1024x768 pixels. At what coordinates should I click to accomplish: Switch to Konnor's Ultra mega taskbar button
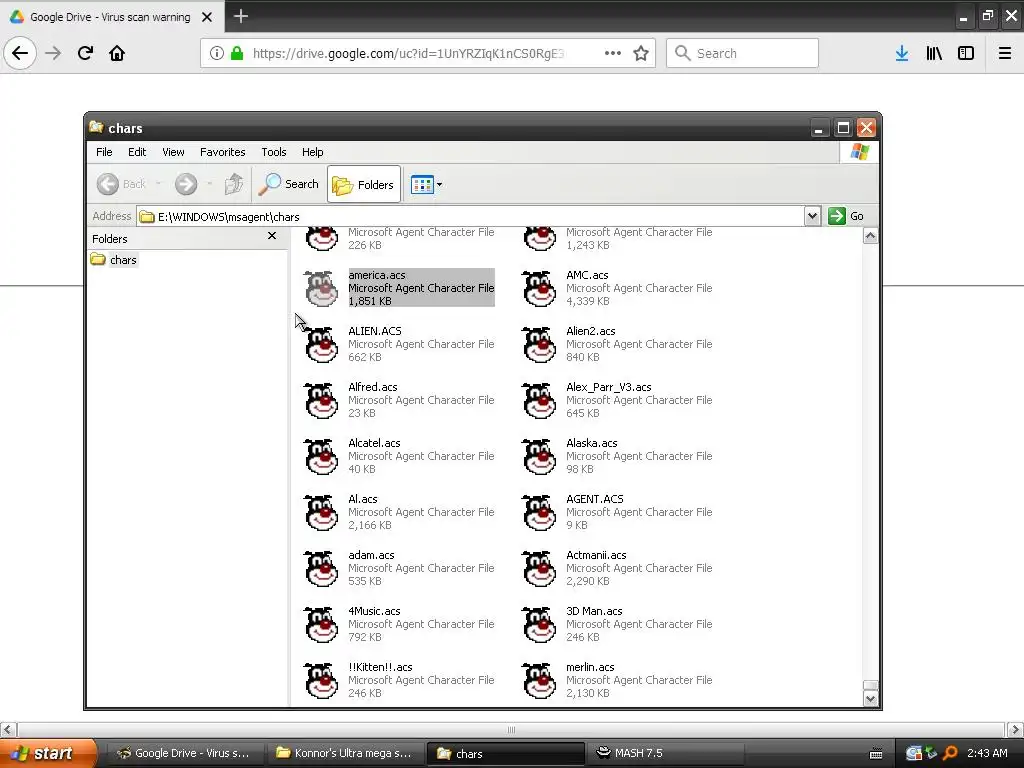(x=344, y=753)
